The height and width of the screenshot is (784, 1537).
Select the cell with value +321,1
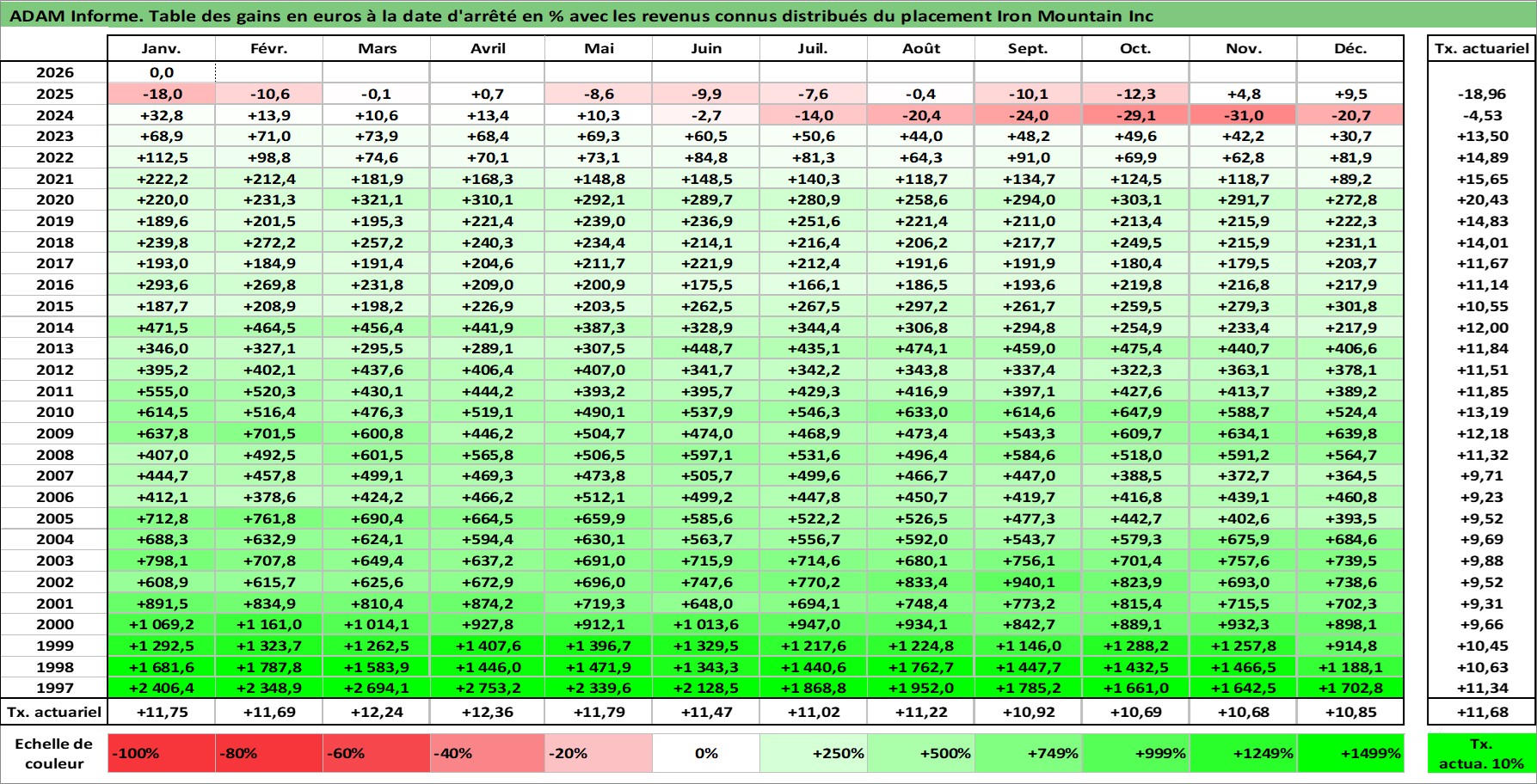pyautogui.click(x=377, y=199)
